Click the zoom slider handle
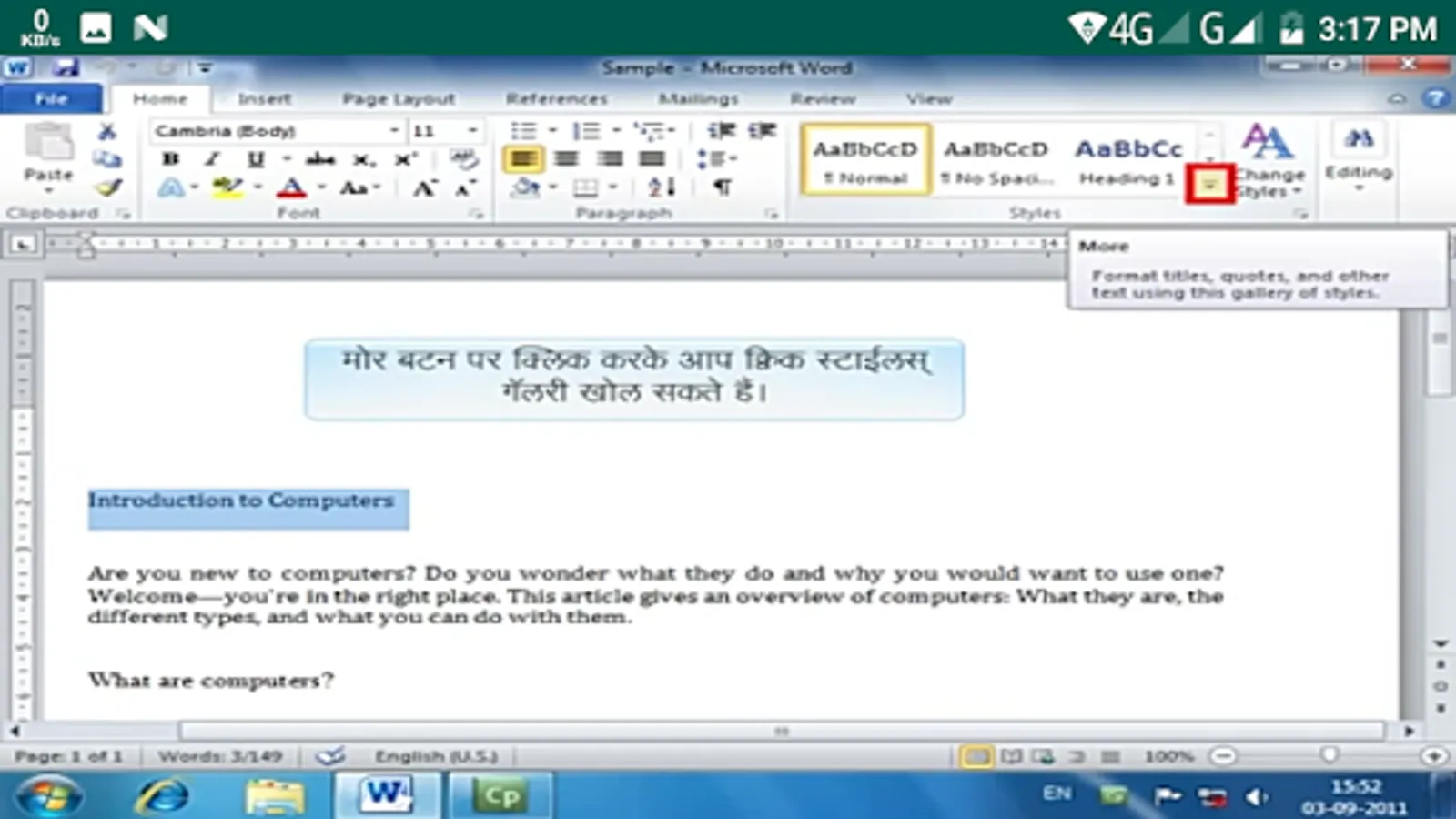Image resolution: width=1456 pixels, height=819 pixels. click(x=1330, y=755)
